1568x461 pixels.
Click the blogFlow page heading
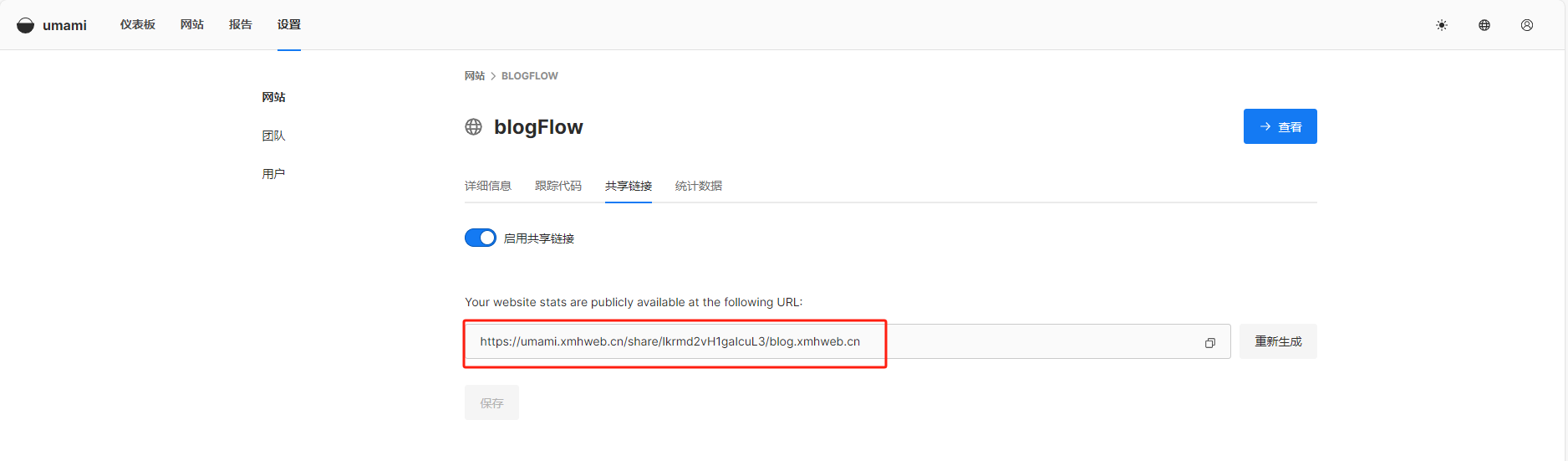point(538,126)
